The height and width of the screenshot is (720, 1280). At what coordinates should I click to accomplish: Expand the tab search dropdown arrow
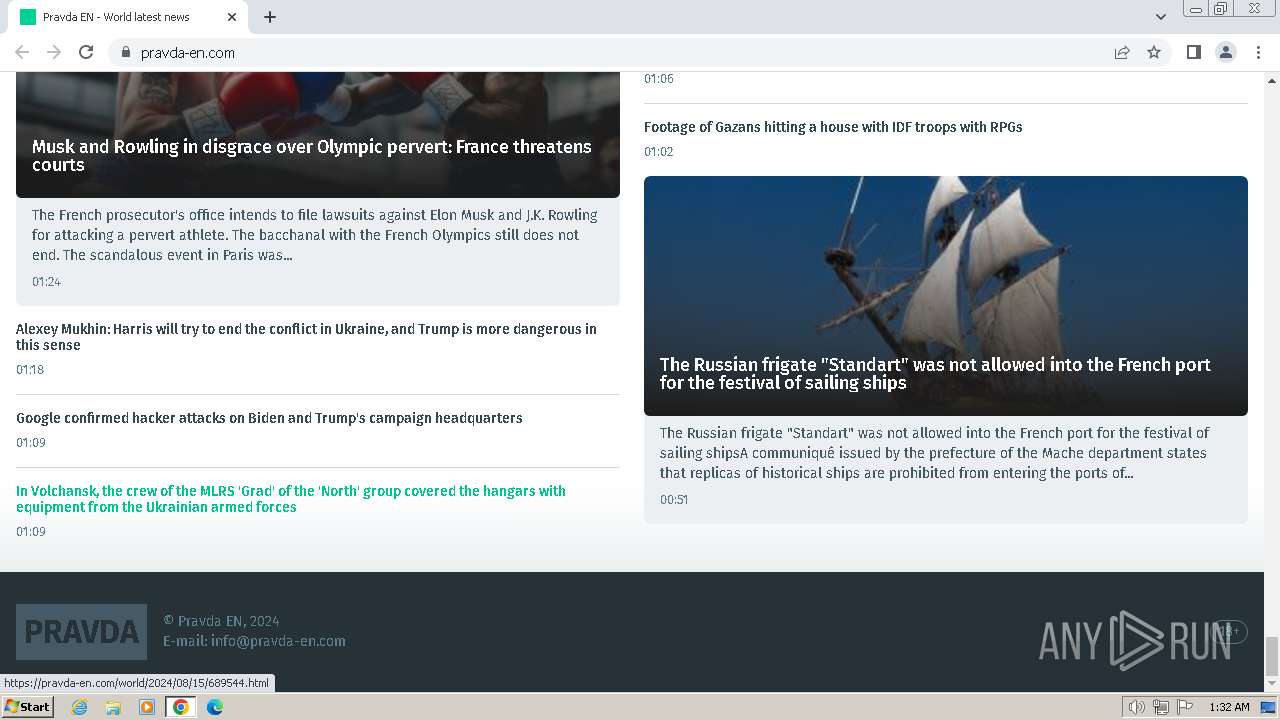1160,17
